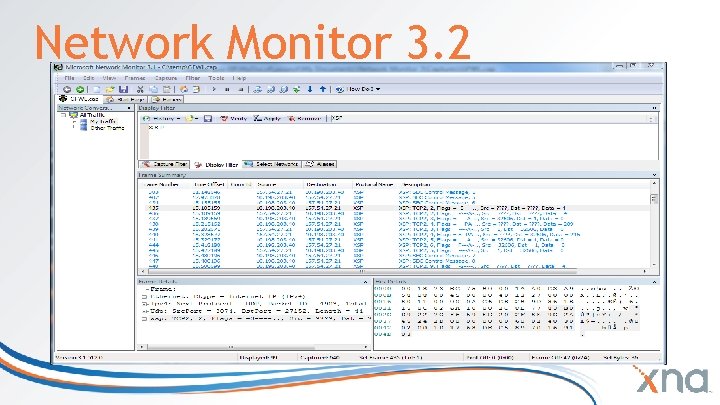Image resolution: width=720 pixels, height=405 pixels.
Task: Start capture with the play icon
Action: 214,89
